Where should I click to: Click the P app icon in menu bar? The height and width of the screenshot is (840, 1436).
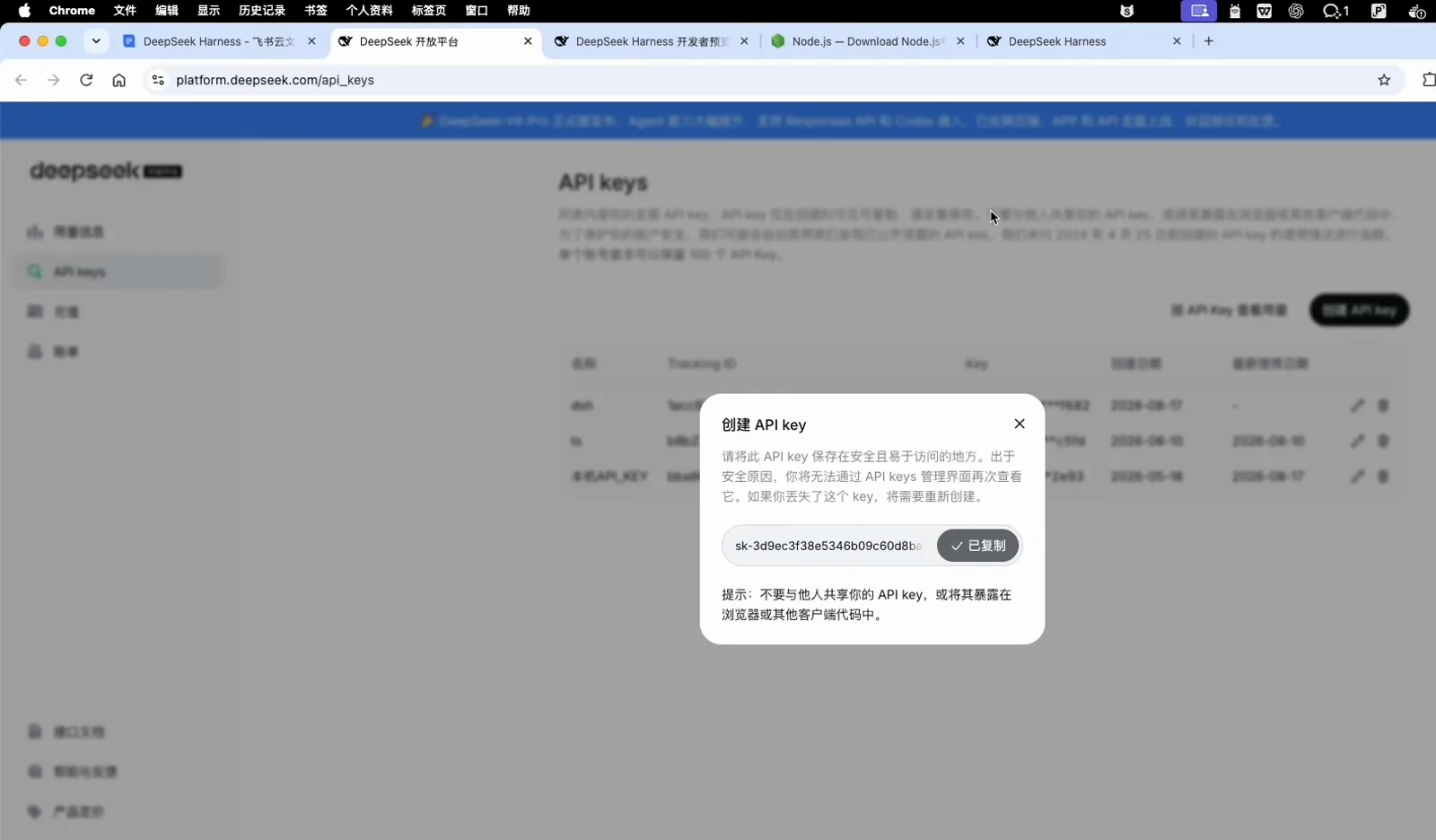(x=1379, y=11)
